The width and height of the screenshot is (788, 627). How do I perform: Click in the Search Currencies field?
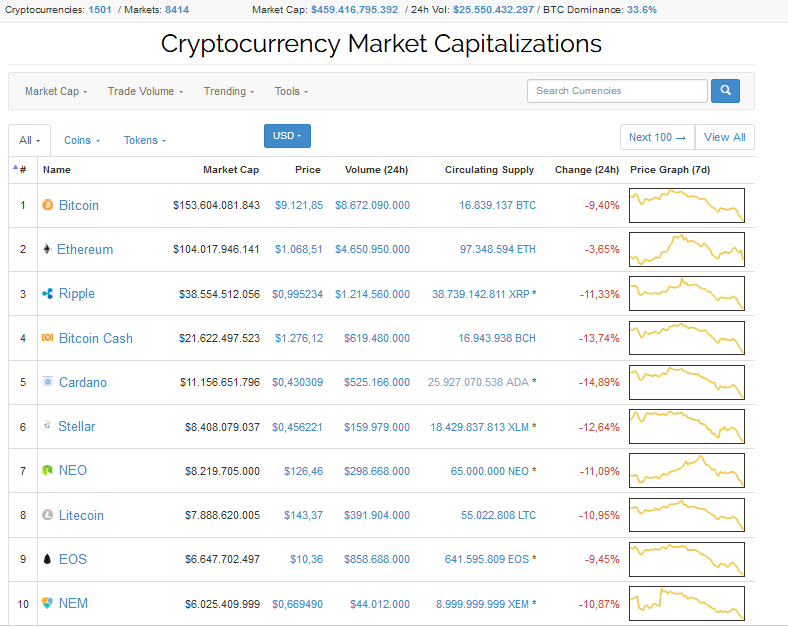(x=617, y=91)
